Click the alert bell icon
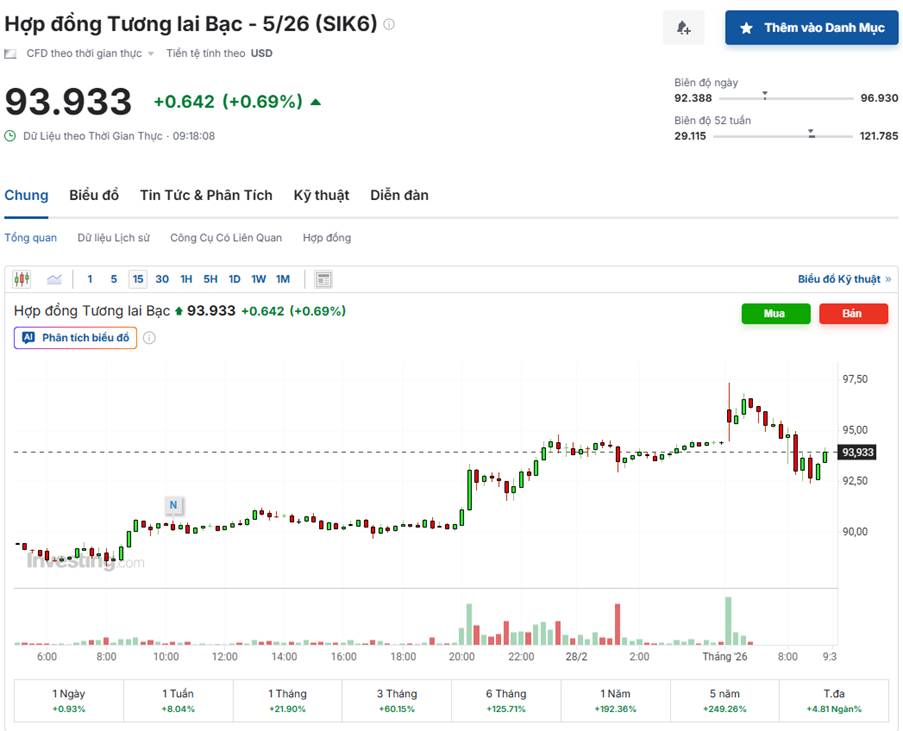The width and height of the screenshot is (903, 731). [x=684, y=28]
